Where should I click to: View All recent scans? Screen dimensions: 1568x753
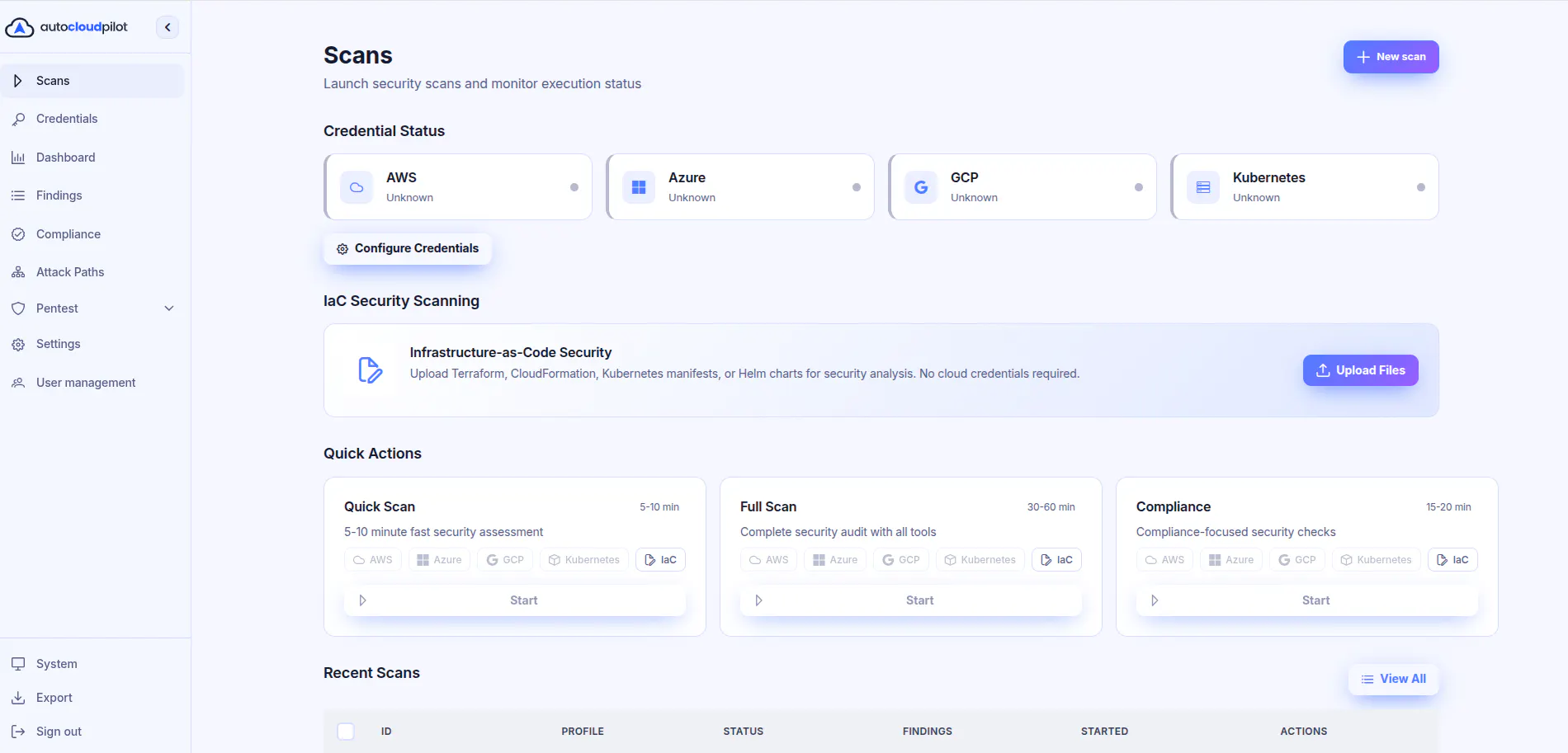[x=1393, y=679]
